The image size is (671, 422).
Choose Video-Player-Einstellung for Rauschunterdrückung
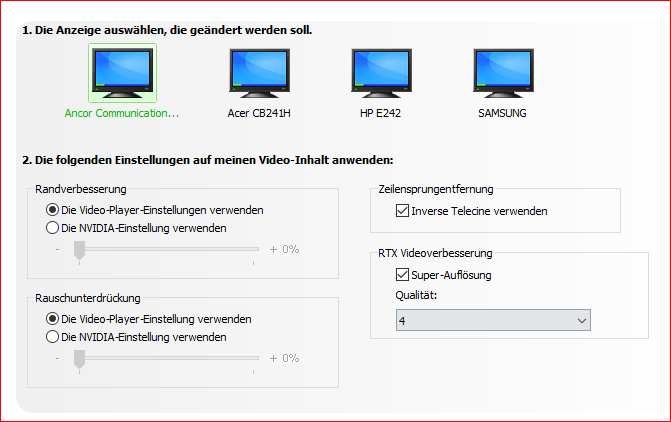52,319
